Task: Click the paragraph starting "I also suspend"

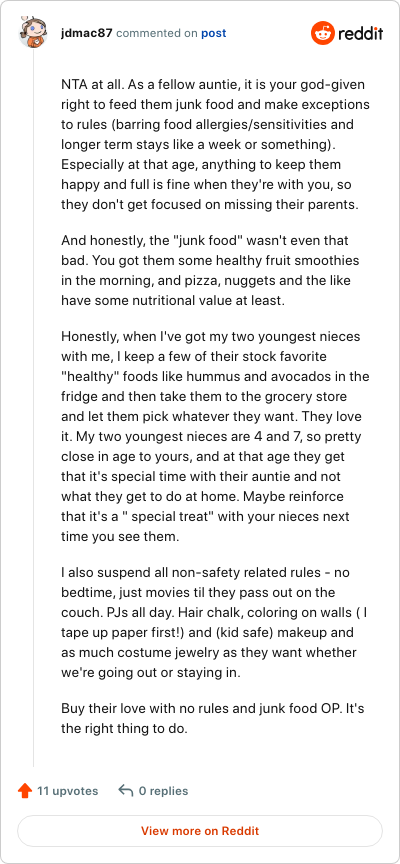Action: (x=209, y=623)
